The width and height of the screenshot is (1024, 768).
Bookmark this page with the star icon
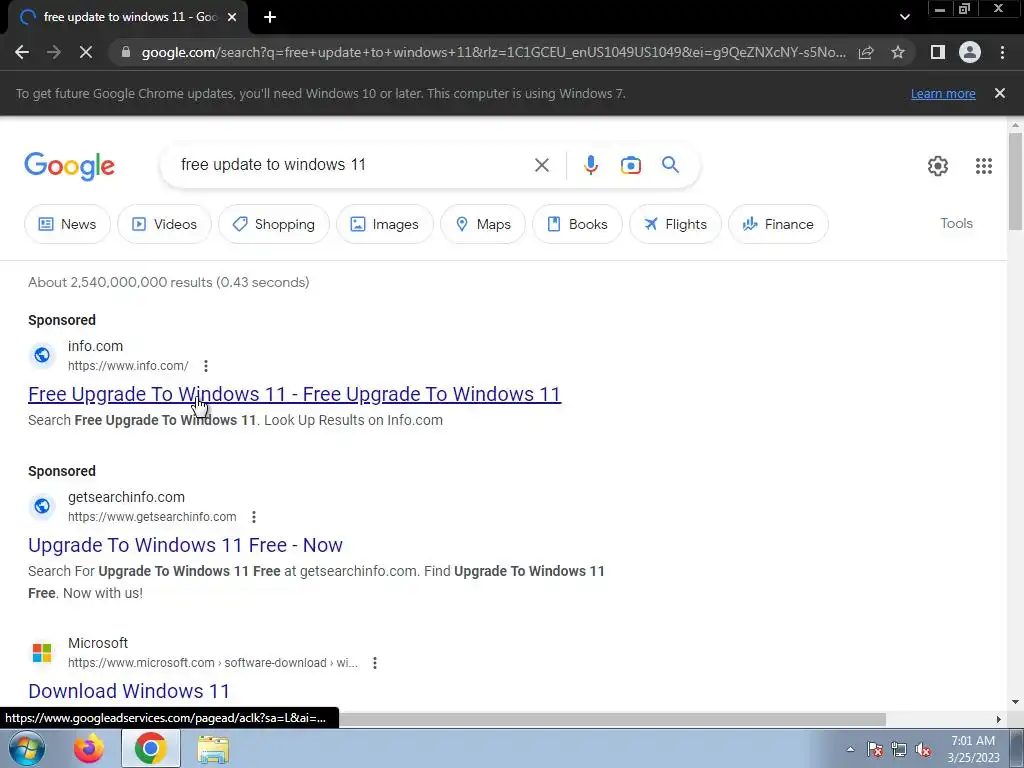coord(898,52)
